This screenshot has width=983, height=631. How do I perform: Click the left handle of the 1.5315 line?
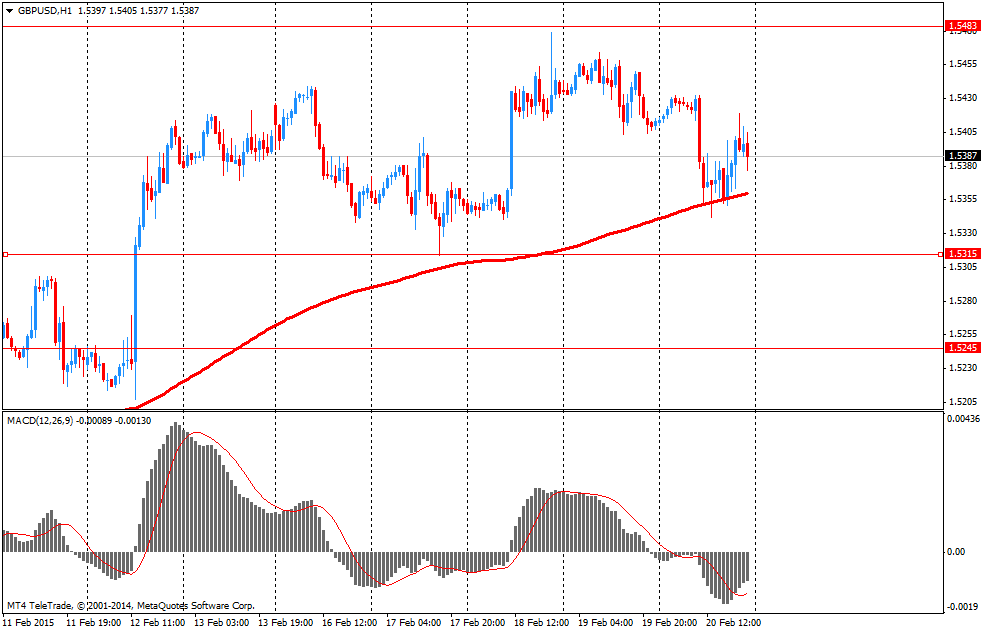click(5, 254)
